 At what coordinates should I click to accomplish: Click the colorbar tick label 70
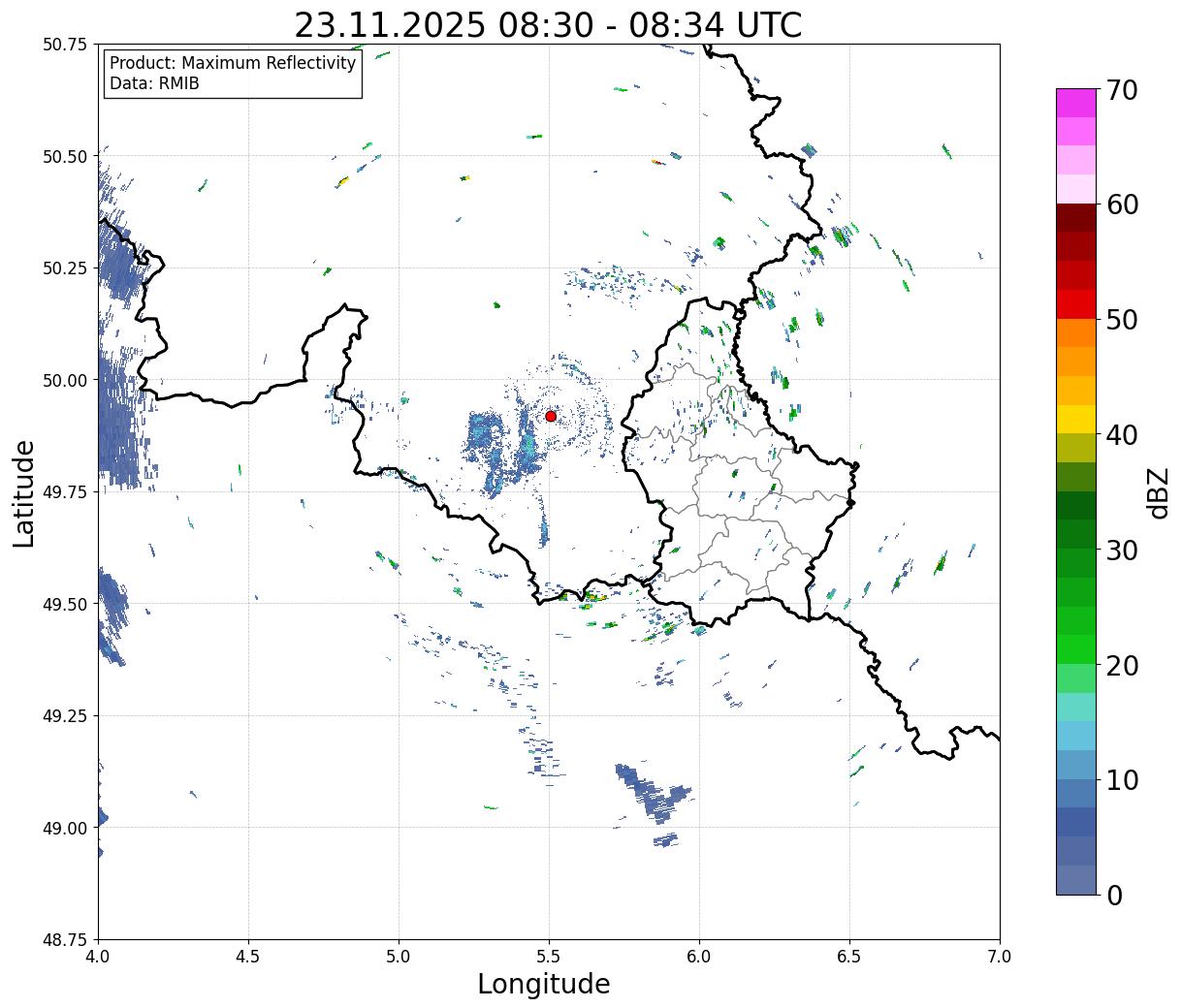pos(1121,90)
